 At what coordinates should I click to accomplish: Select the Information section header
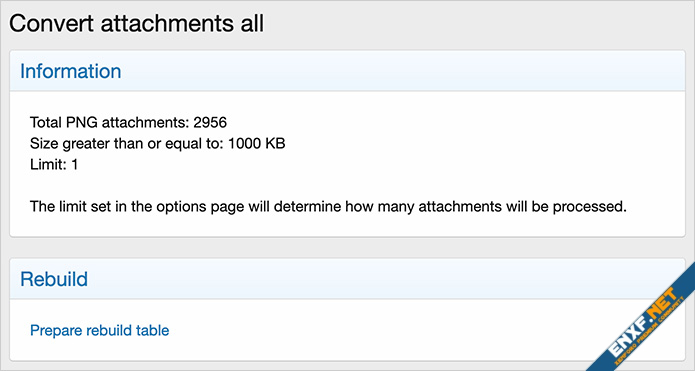(x=70, y=71)
